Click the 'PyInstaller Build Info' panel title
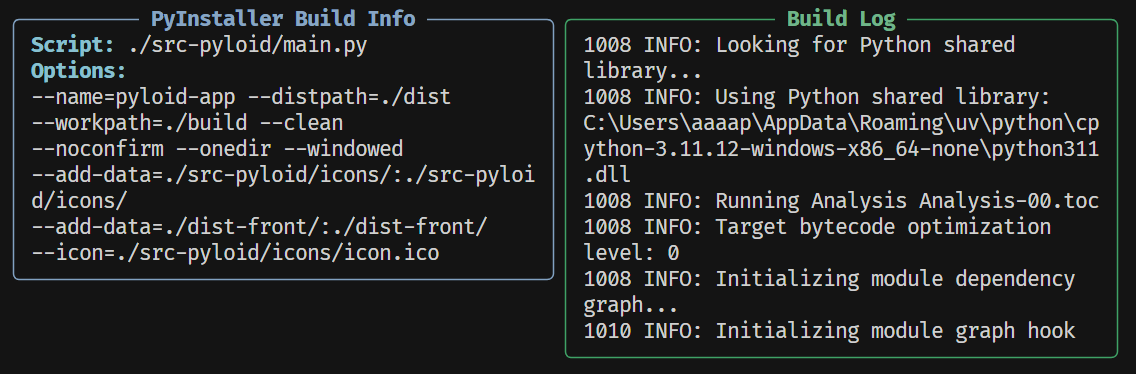Screen dimensions: 1136x374 pos(283,18)
